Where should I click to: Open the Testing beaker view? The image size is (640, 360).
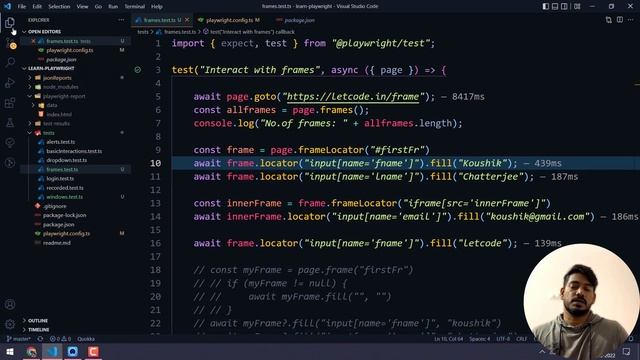coord(10,122)
